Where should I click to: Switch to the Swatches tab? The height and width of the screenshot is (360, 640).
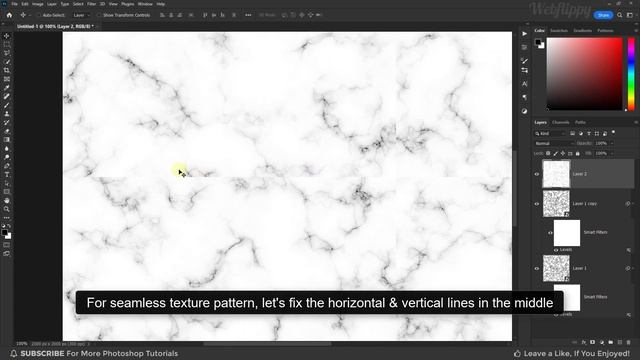tap(559, 31)
